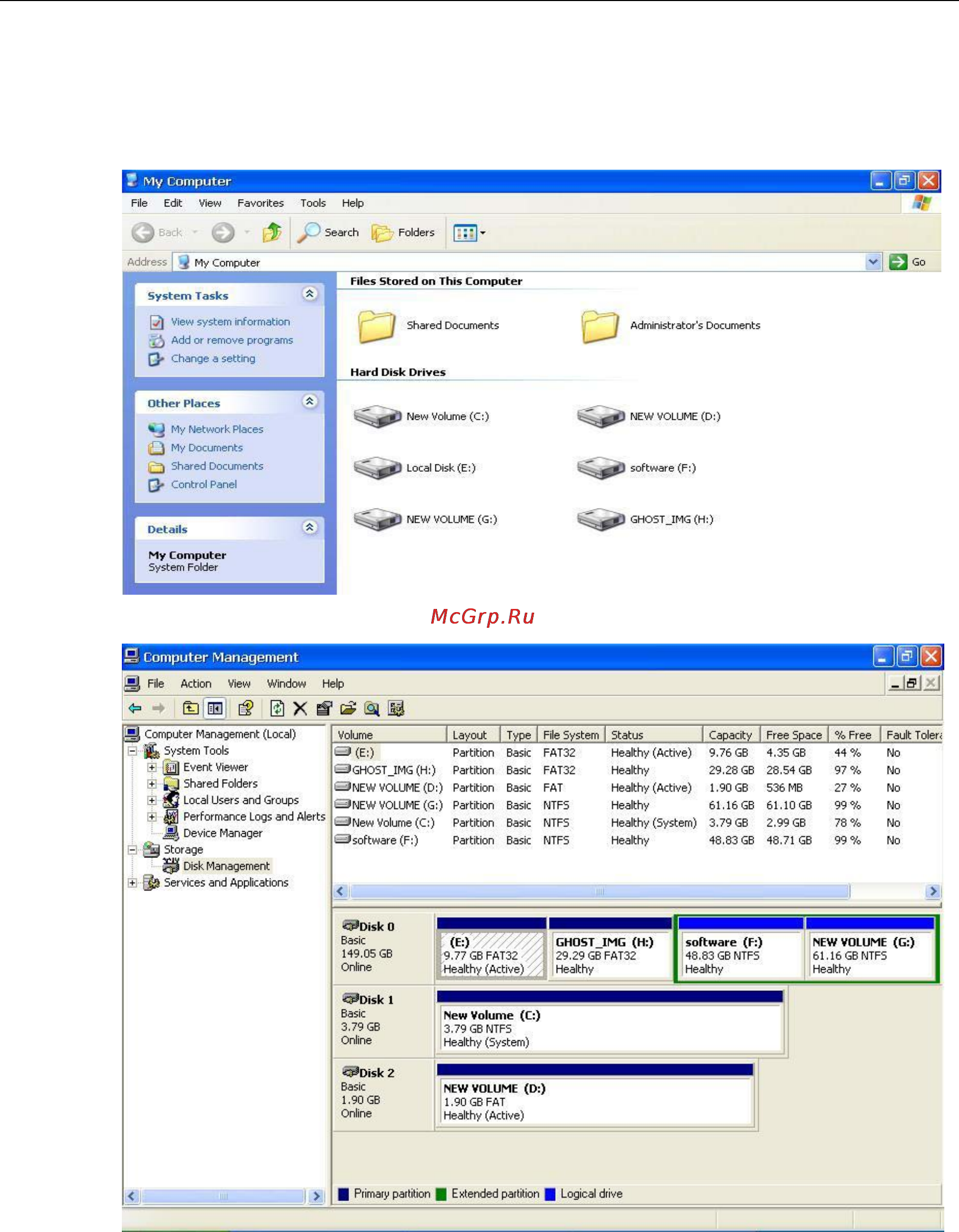
Task: Select the software (F:) drive icon
Action: point(600,468)
